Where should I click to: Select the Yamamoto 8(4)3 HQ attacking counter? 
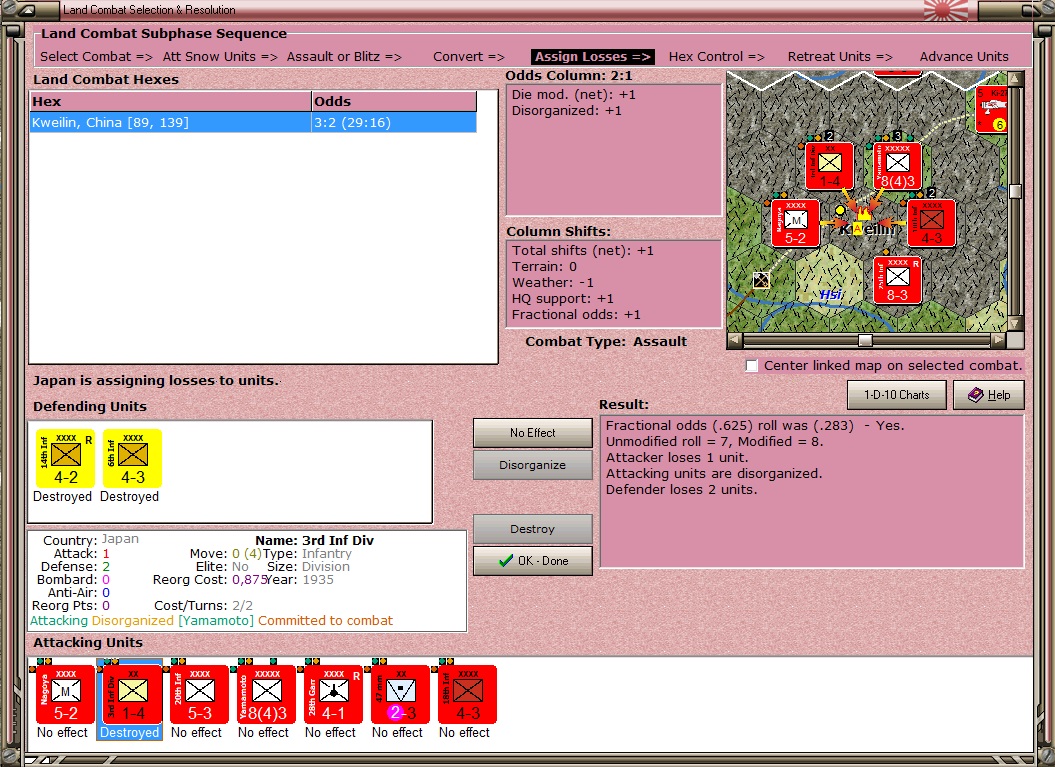(x=266, y=694)
